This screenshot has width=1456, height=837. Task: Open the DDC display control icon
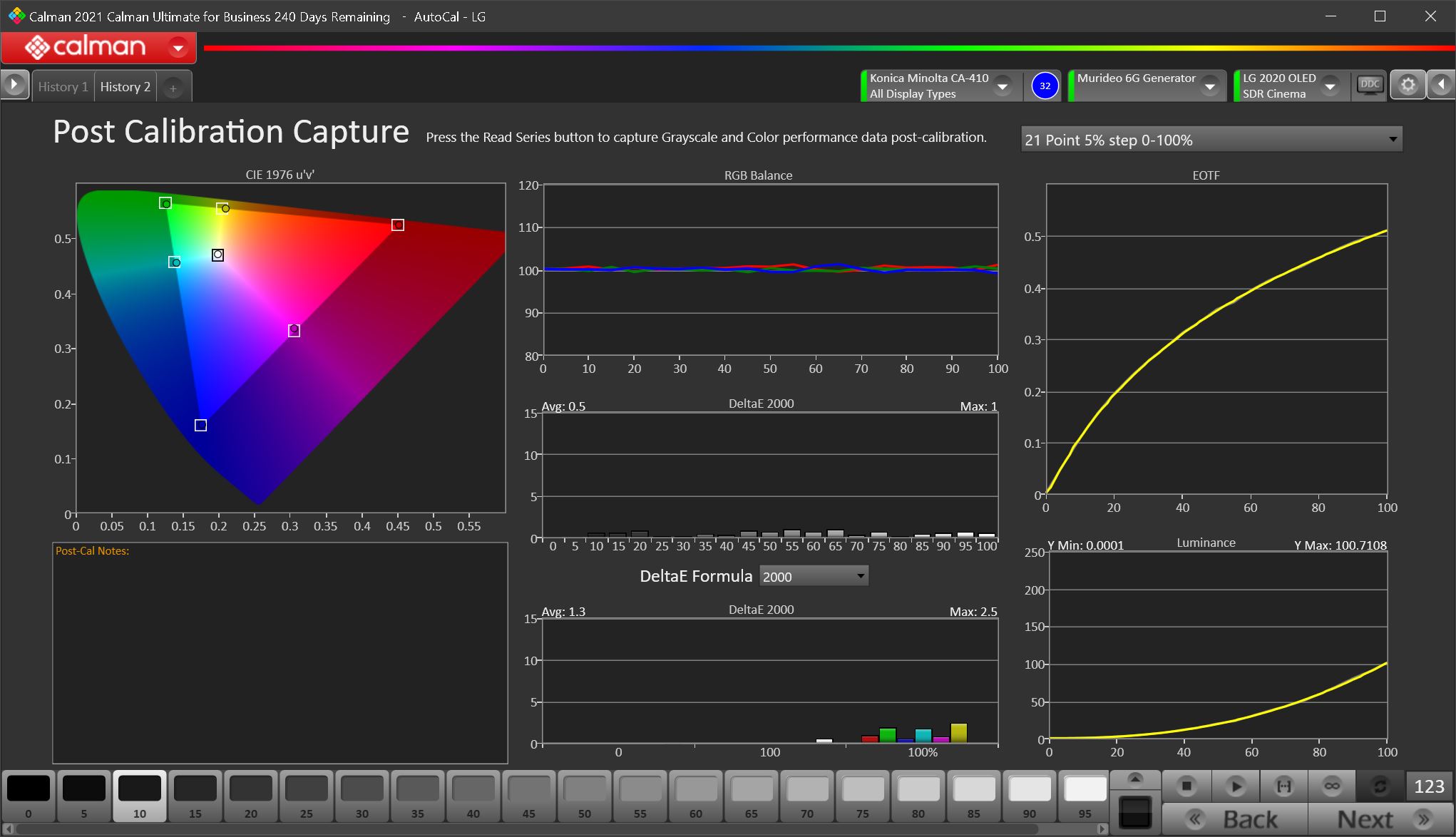tap(1370, 86)
